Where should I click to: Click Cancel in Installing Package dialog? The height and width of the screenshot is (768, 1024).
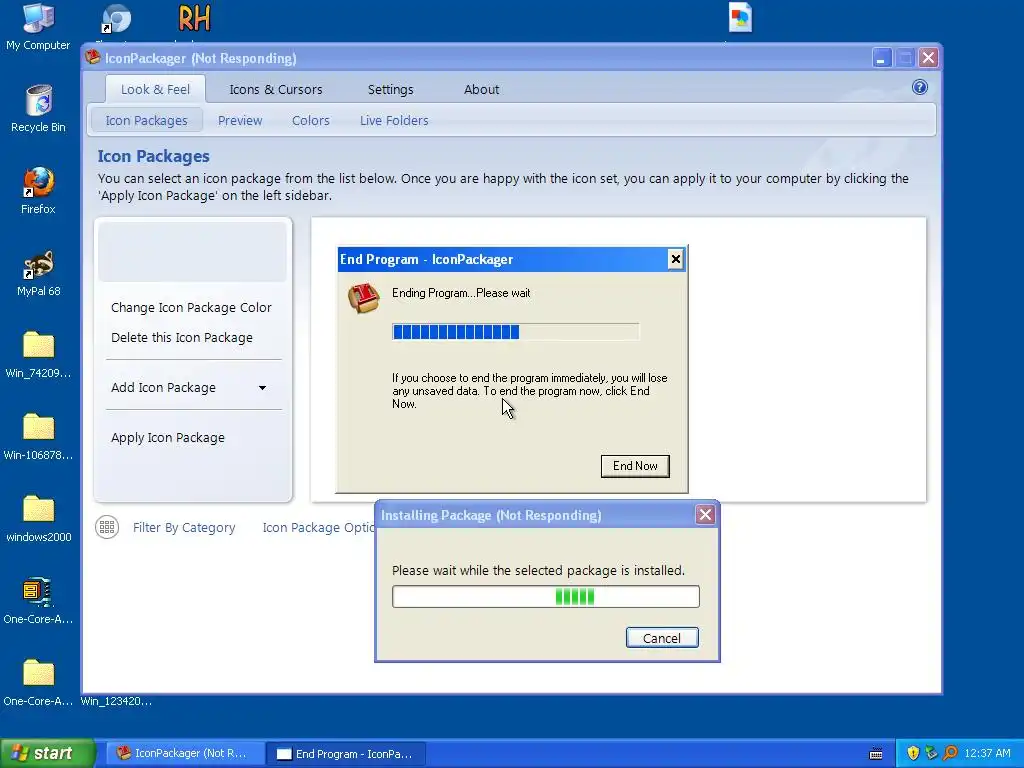click(x=662, y=638)
